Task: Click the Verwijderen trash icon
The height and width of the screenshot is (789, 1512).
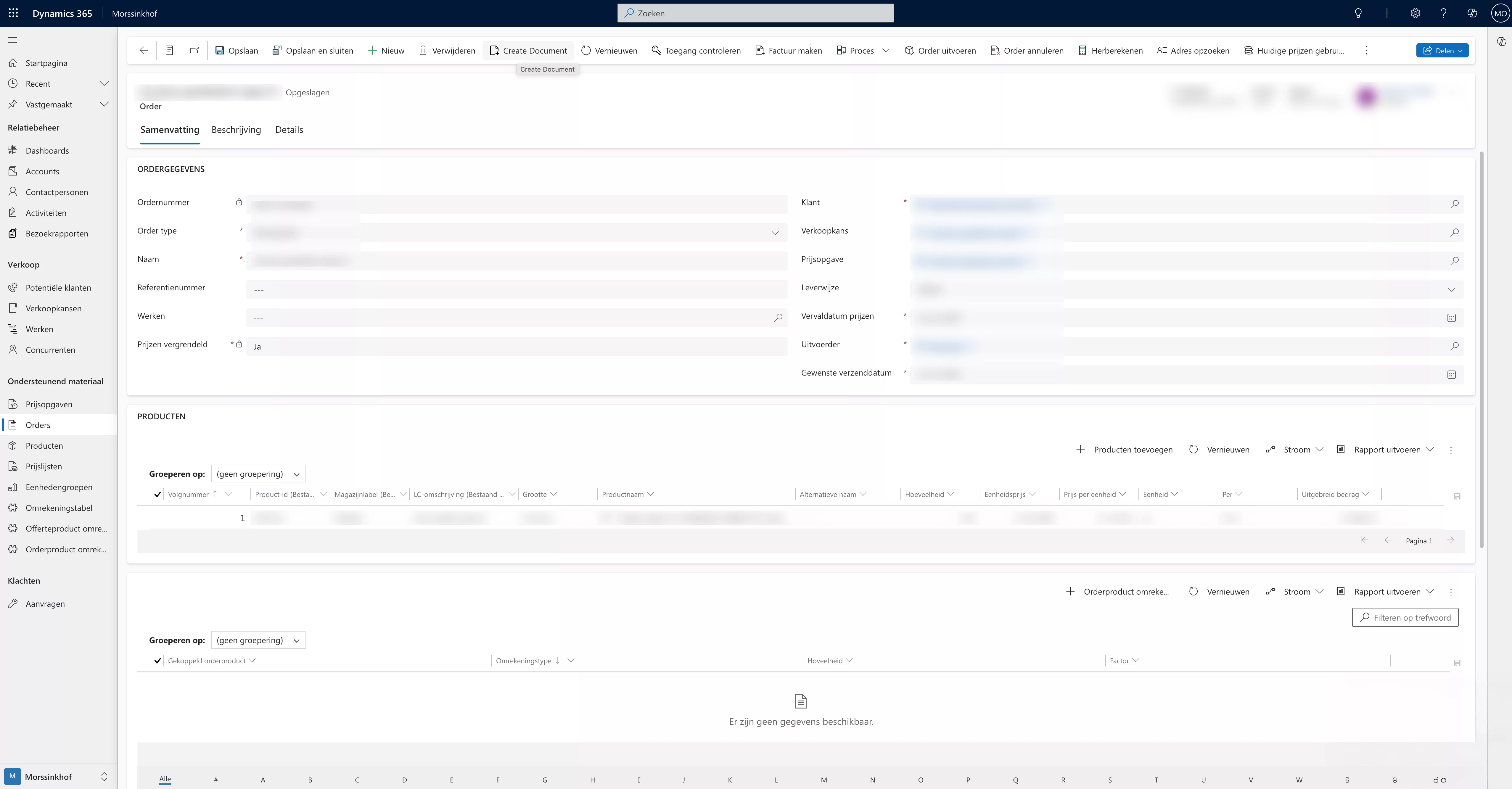Action: [424, 50]
